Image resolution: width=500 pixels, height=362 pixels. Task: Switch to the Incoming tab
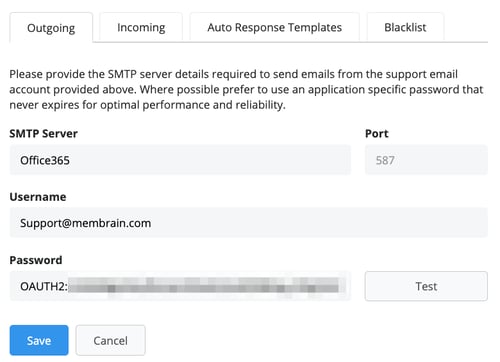point(141,27)
